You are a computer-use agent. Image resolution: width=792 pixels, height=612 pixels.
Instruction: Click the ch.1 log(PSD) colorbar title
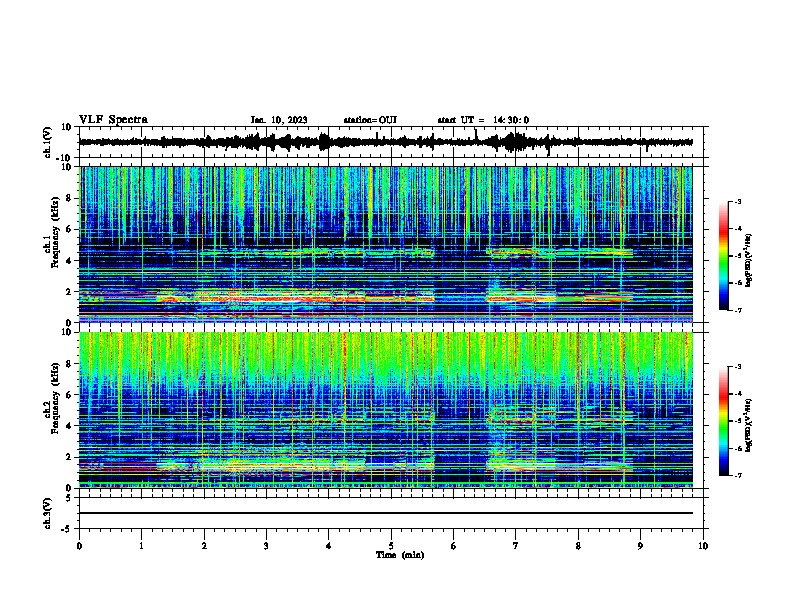[749, 261]
